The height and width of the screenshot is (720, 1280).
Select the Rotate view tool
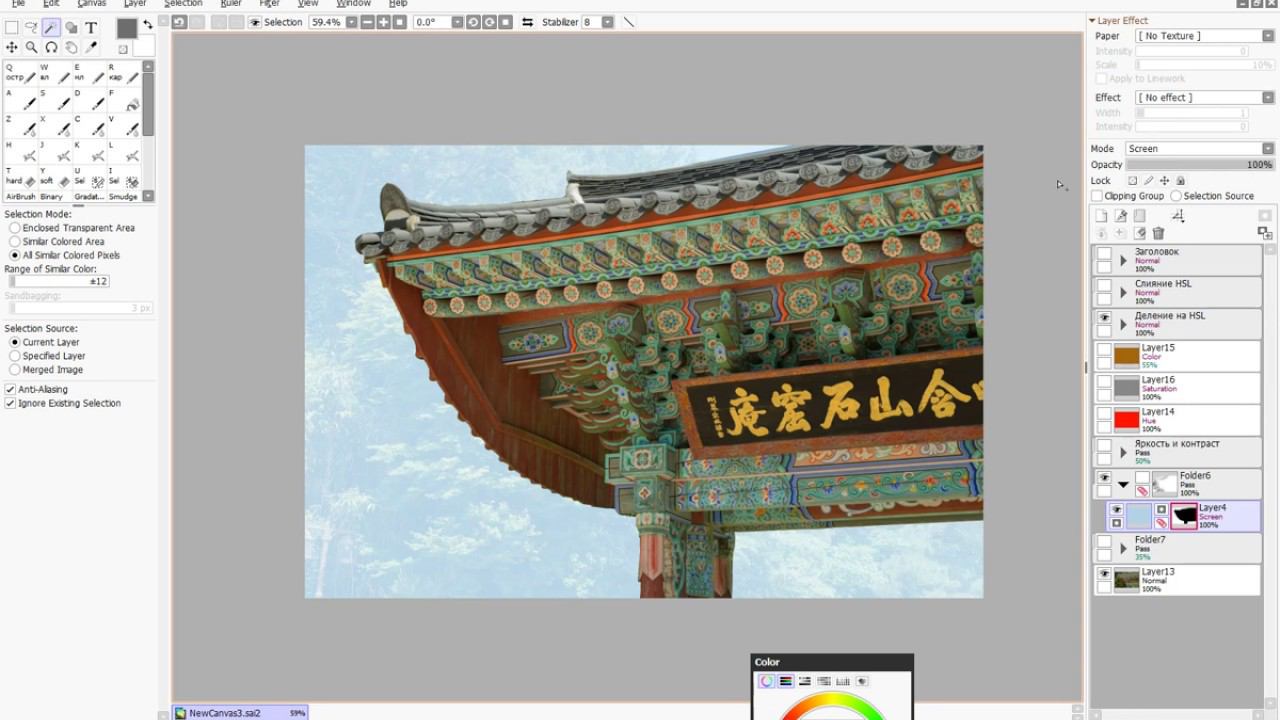(x=51, y=47)
